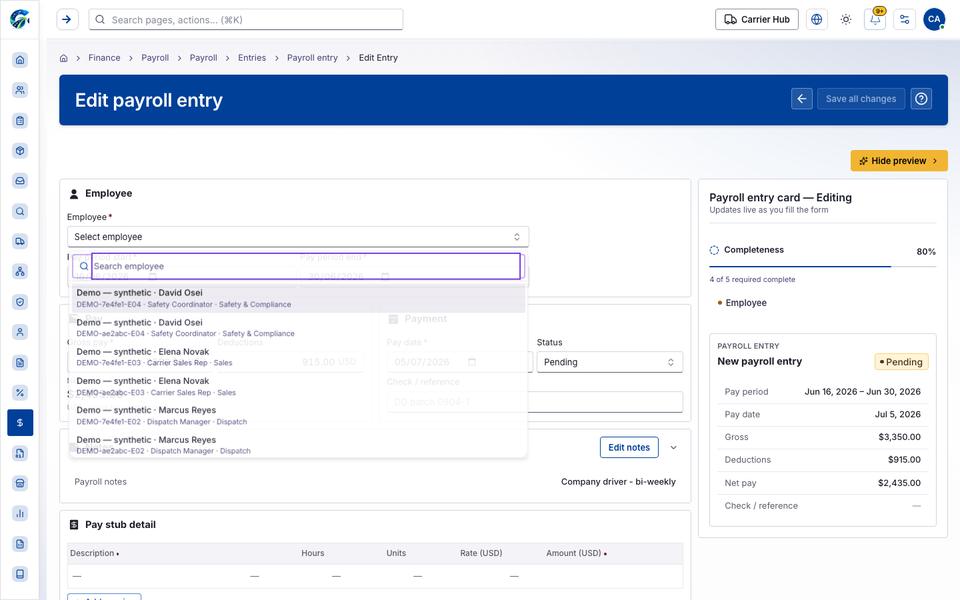Image resolution: width=960 pixels, height=600 pixels.
Task: Click the Completeness progress bar
Action: 822,266
